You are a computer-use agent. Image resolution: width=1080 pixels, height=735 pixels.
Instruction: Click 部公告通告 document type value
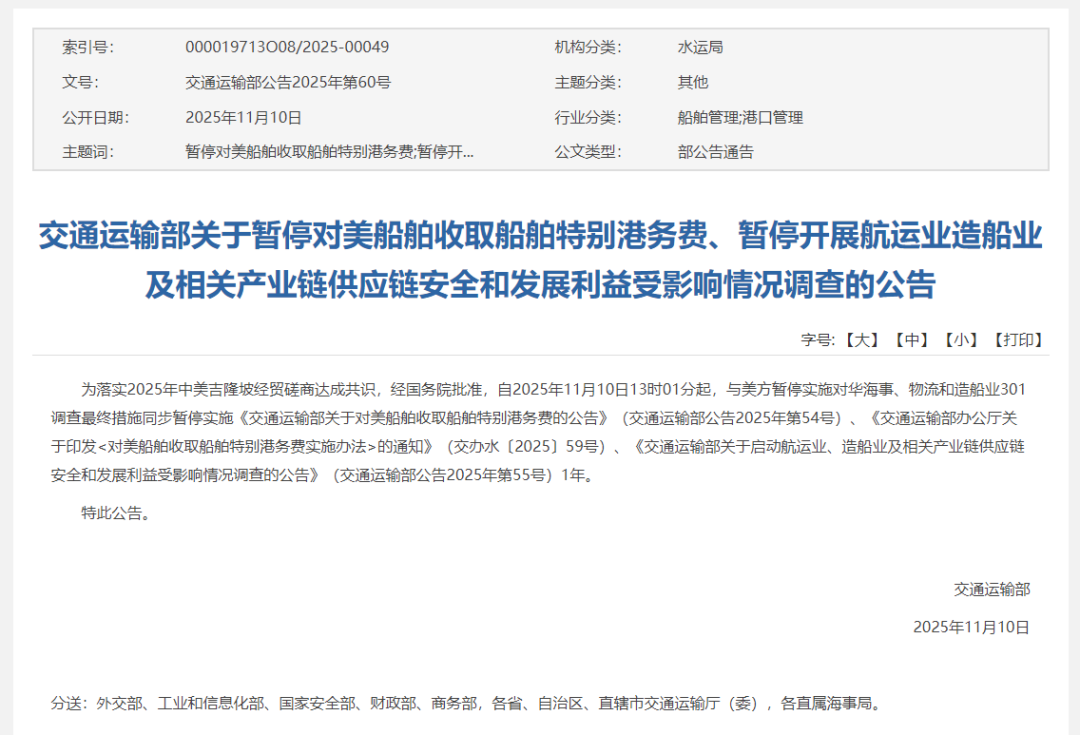716,152
